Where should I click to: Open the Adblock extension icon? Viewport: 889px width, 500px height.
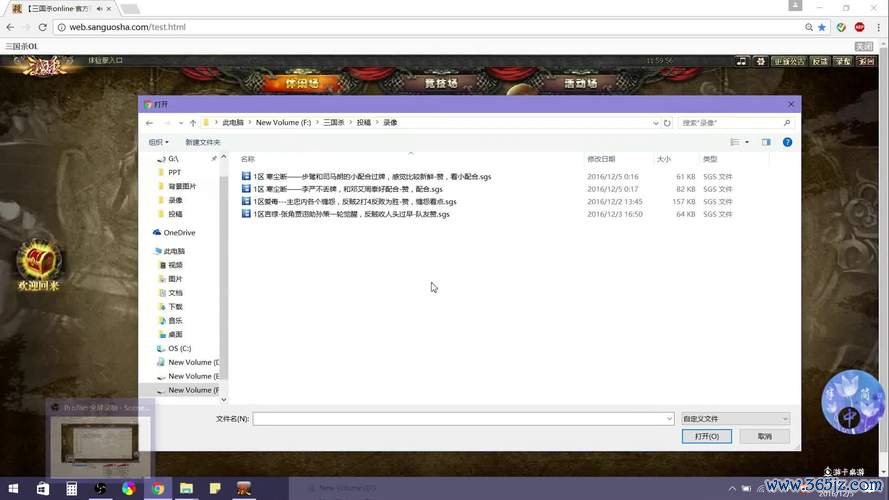[860, 27]
